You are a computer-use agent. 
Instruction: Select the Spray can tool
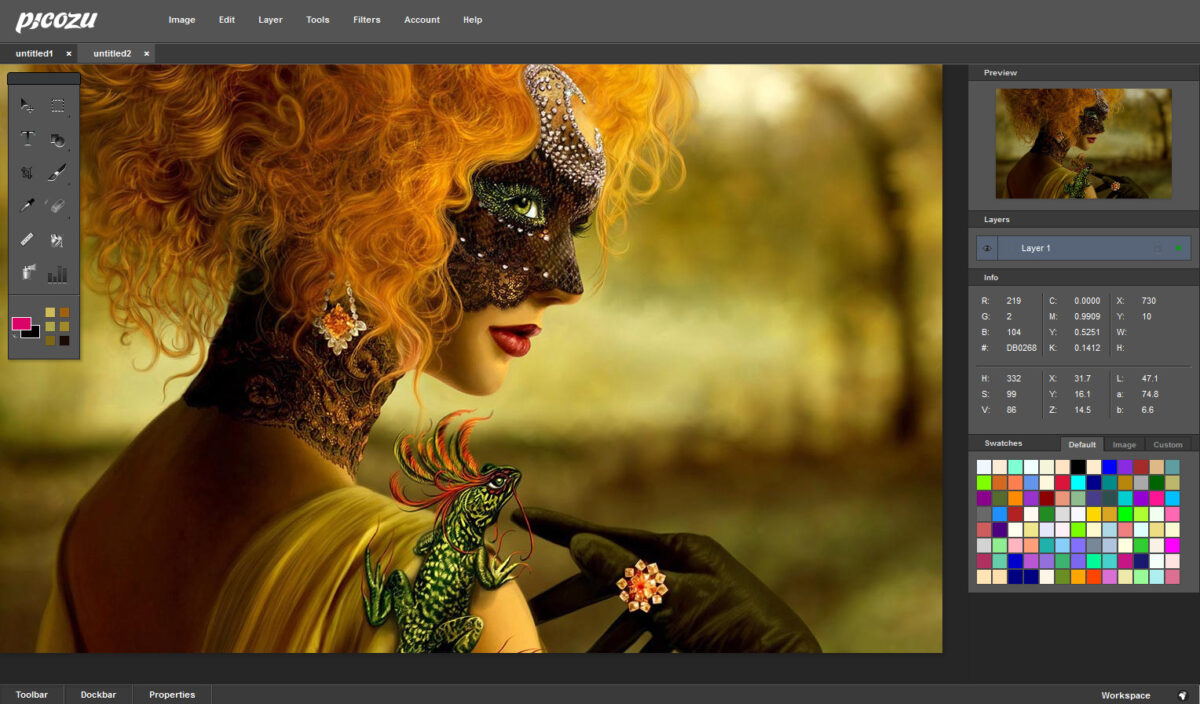28,273
